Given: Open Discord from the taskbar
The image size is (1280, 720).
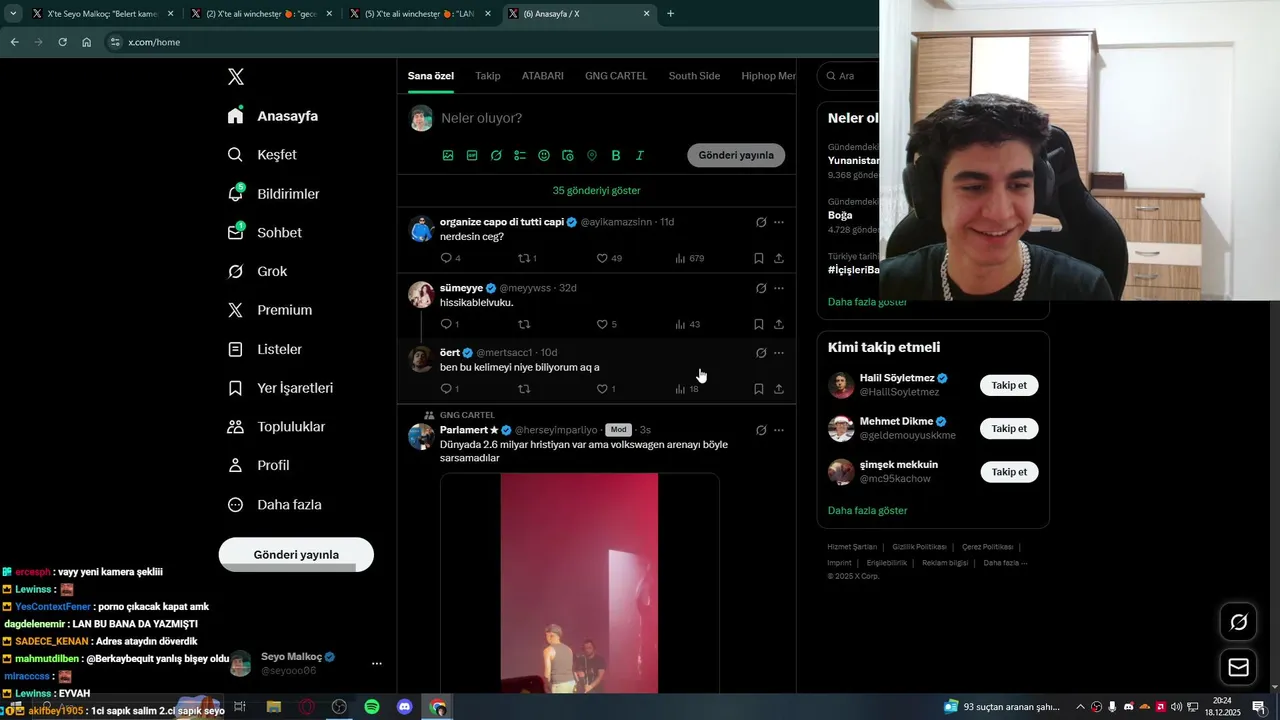Looking at the screenshot, I should tap(405, 707).
